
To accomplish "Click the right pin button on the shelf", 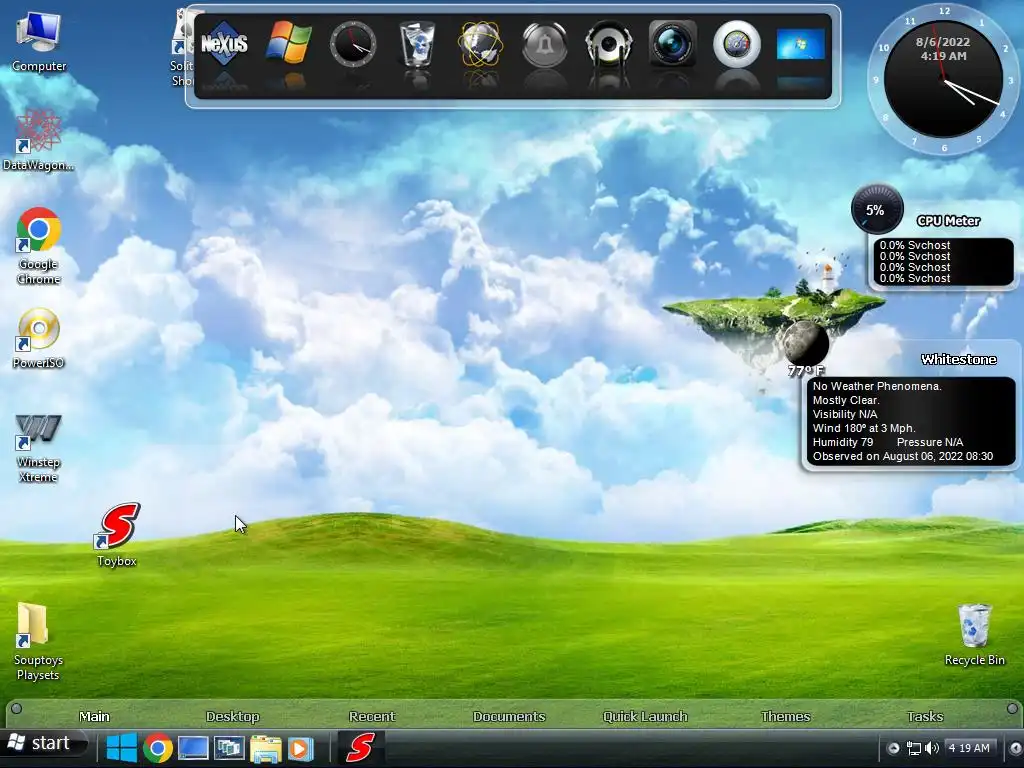I will (1012, 709).
